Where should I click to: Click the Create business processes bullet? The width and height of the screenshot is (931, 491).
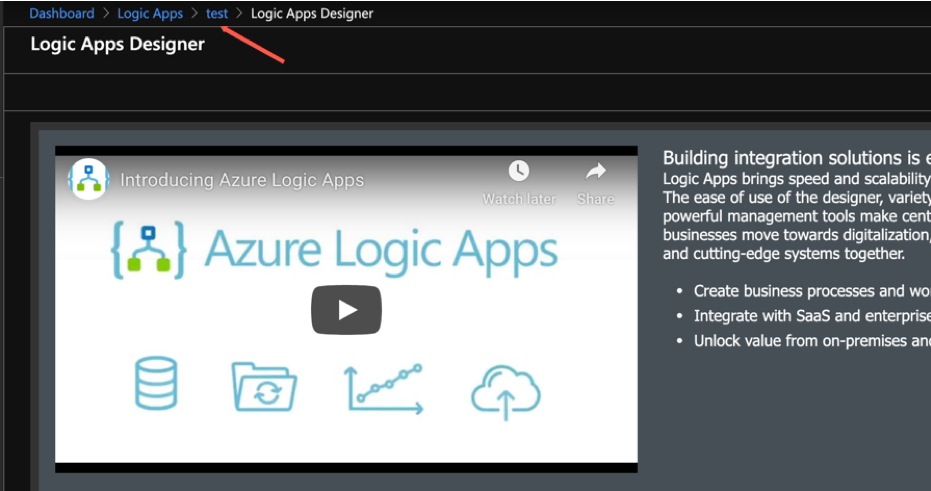tap(812, 291)
